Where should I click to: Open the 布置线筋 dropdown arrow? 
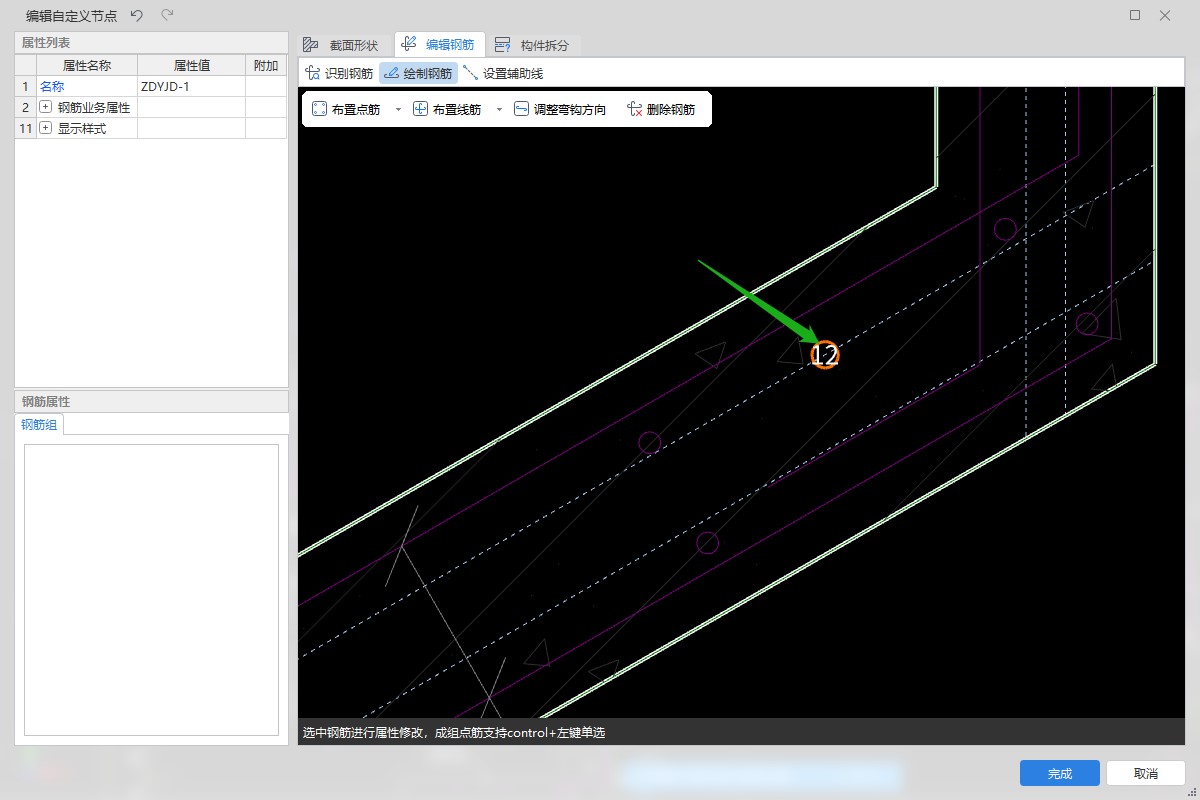[499, 110]
